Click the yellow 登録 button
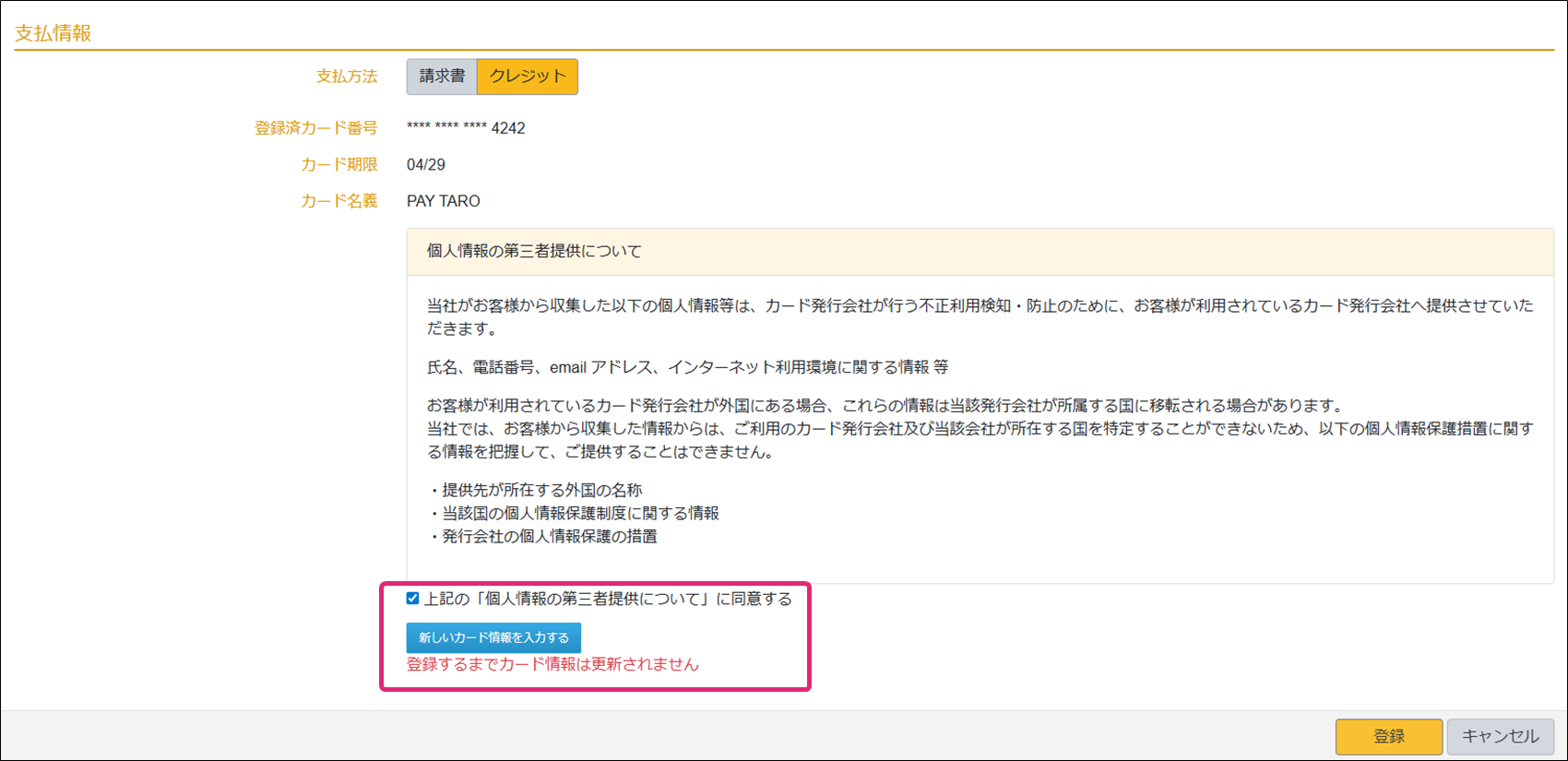The width and height of the screenshot is (1568, 761). click(1388, 736)
